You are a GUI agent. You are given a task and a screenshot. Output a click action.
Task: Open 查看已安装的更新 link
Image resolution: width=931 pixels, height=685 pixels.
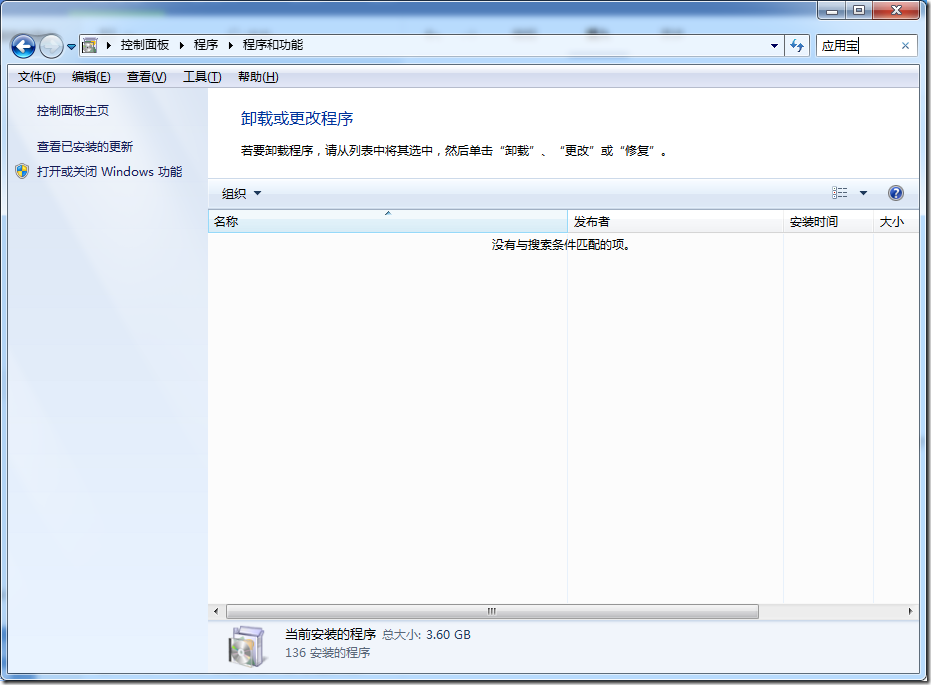point(85,147)
